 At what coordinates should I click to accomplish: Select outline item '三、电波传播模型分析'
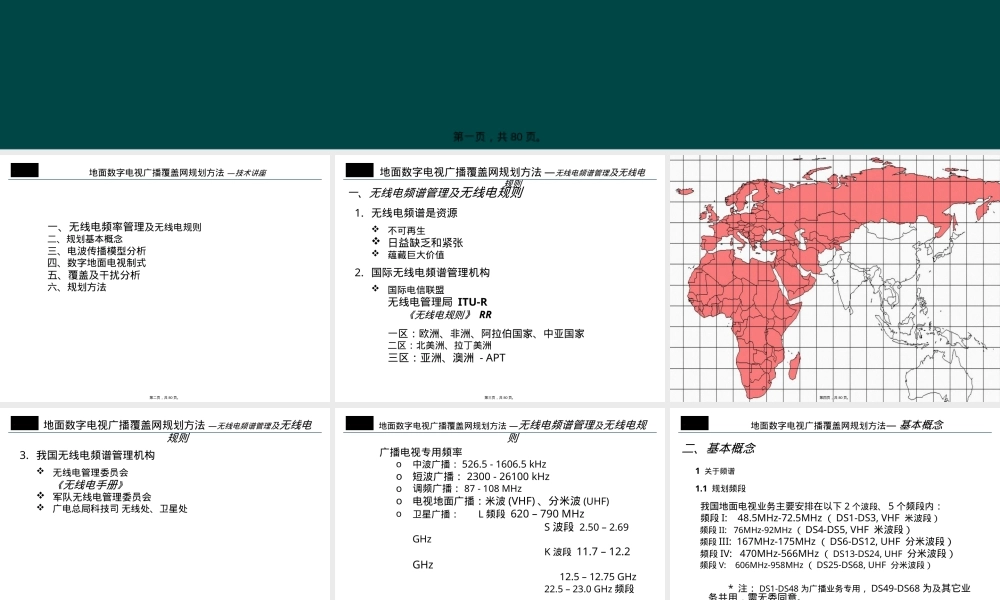click(x=97, y=251)
